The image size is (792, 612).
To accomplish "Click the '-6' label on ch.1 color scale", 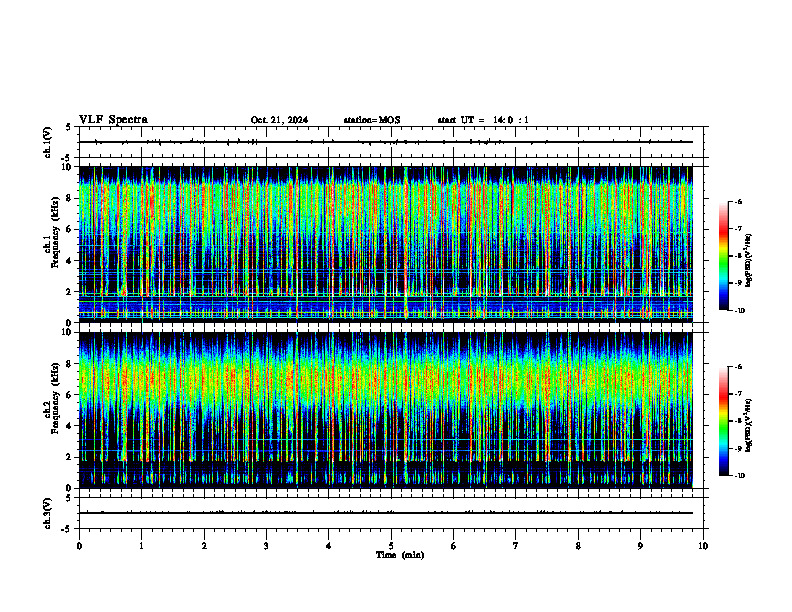I will click(739, 201).
